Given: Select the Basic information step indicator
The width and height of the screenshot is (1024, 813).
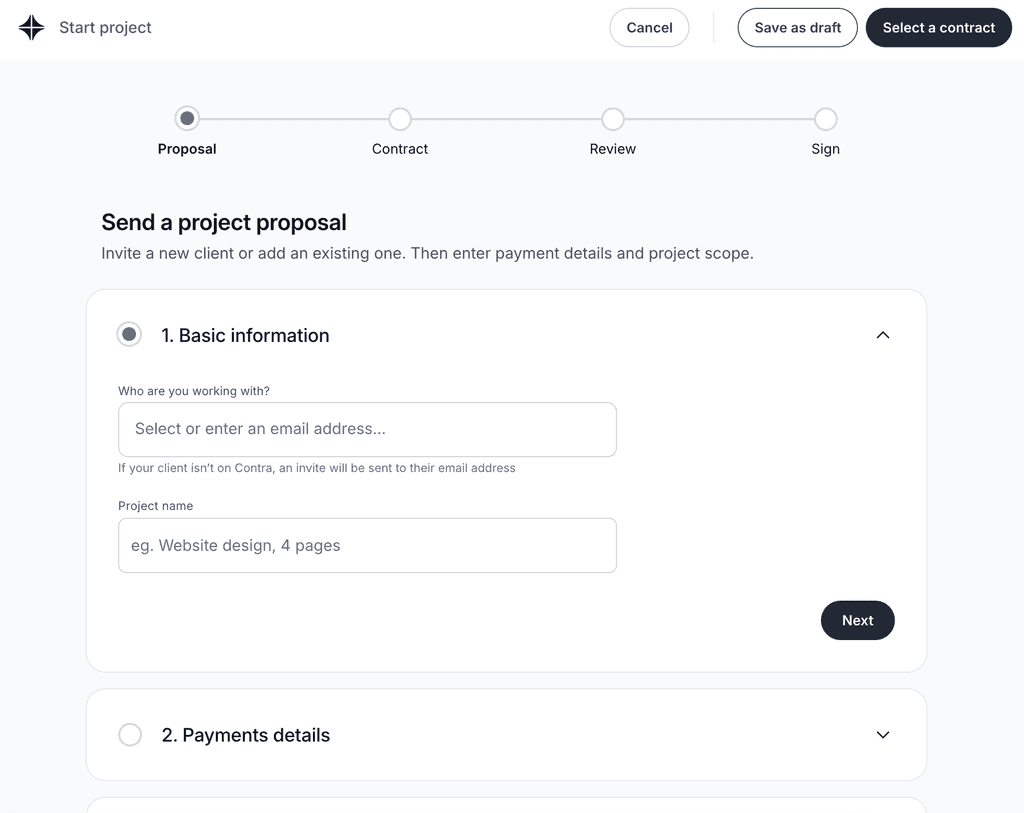Looking at the screenshot, I should pyautogui.click(x=129, y=334).
